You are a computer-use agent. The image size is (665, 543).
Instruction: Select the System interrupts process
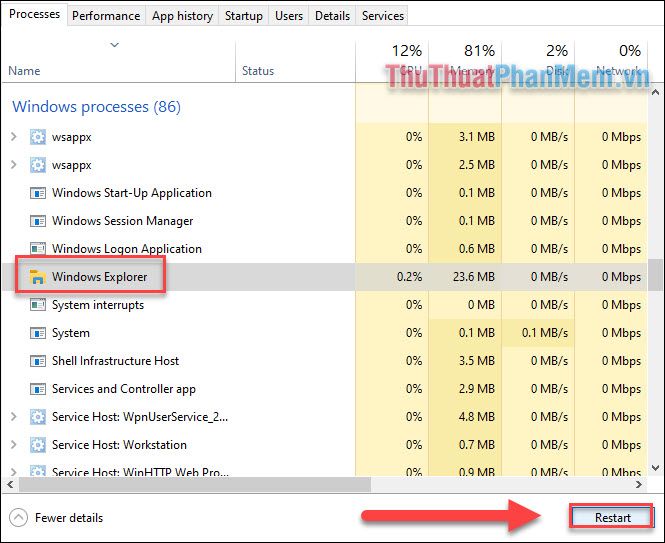[325, 305]
